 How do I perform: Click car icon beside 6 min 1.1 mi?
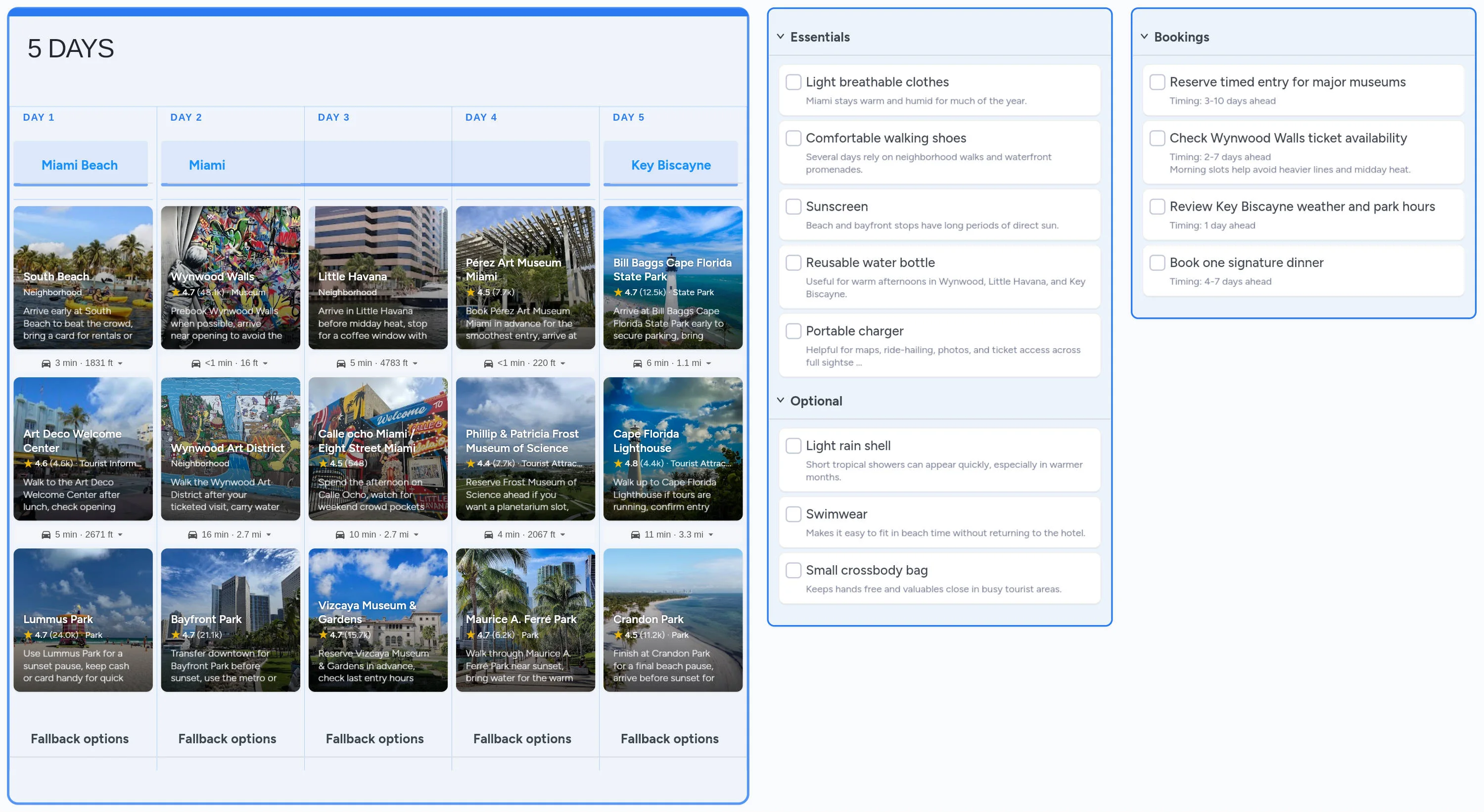[638, 363]
